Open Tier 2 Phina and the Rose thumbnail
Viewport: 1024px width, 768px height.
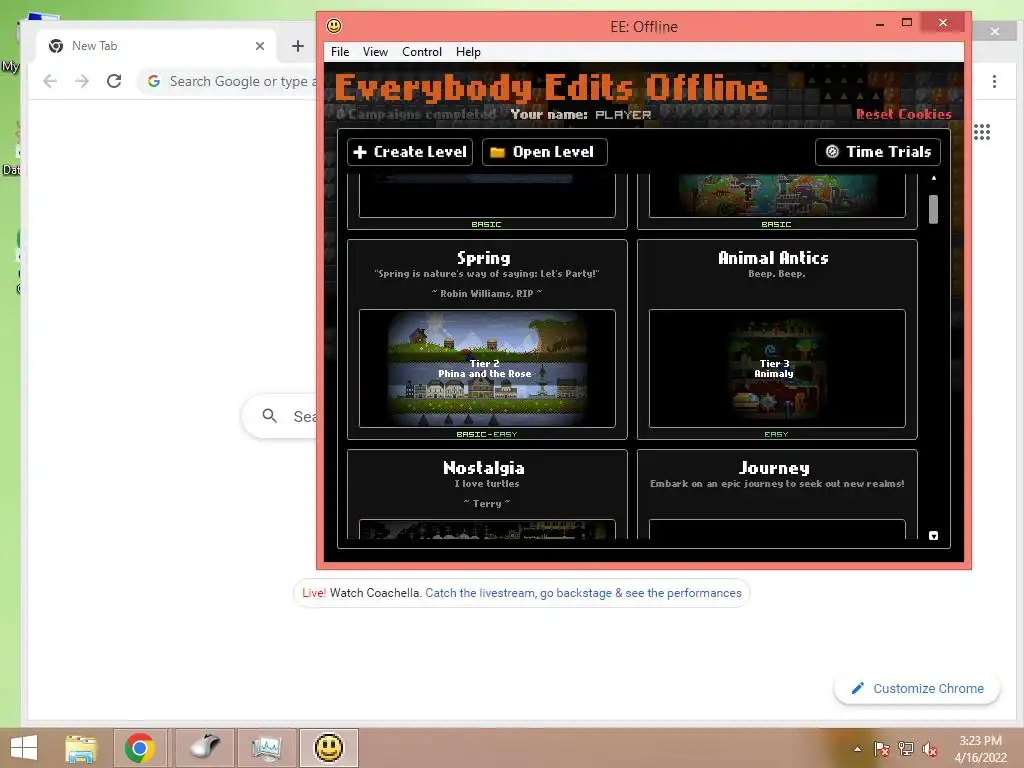click(487, 368)
